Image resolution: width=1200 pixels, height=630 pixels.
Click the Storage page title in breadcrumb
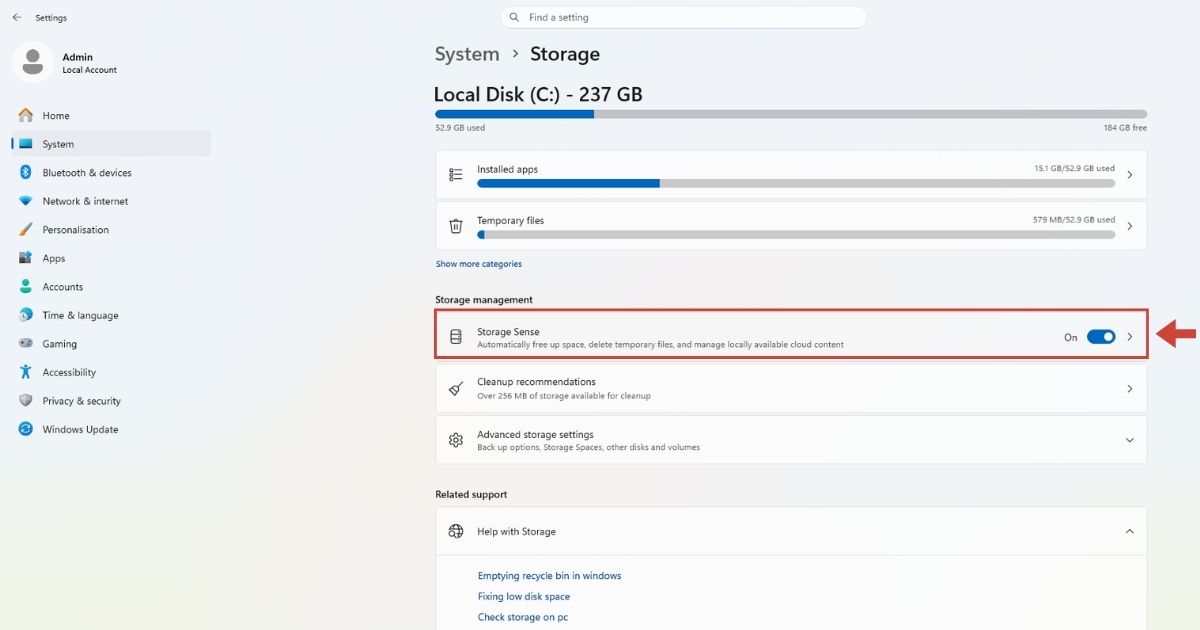click(x=565, y=54)
